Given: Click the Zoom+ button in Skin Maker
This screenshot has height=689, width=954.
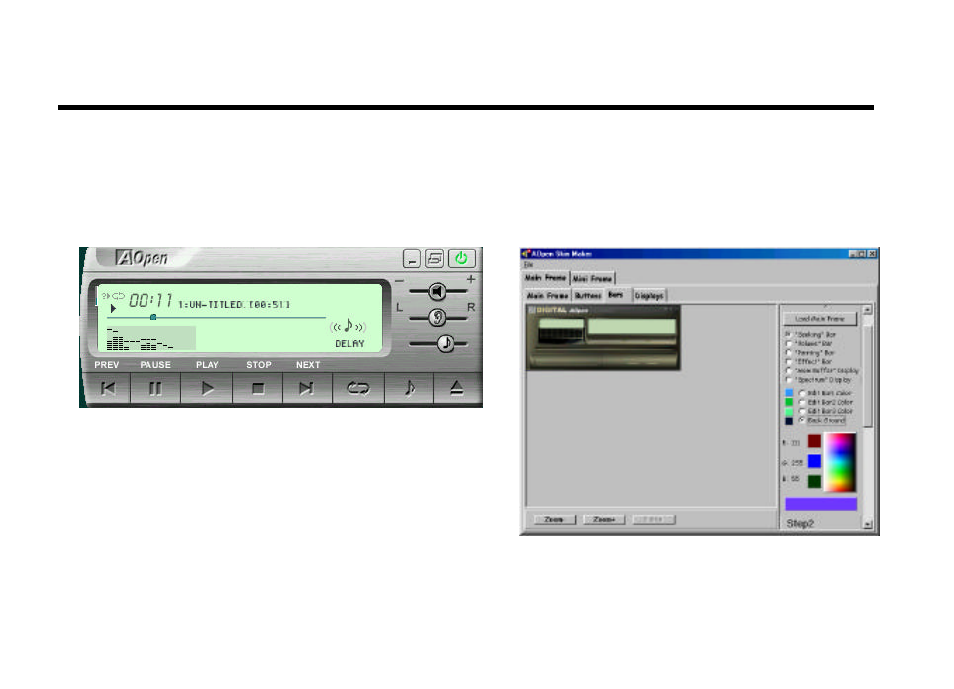Looking at the screenshot, I should (604, 519).
